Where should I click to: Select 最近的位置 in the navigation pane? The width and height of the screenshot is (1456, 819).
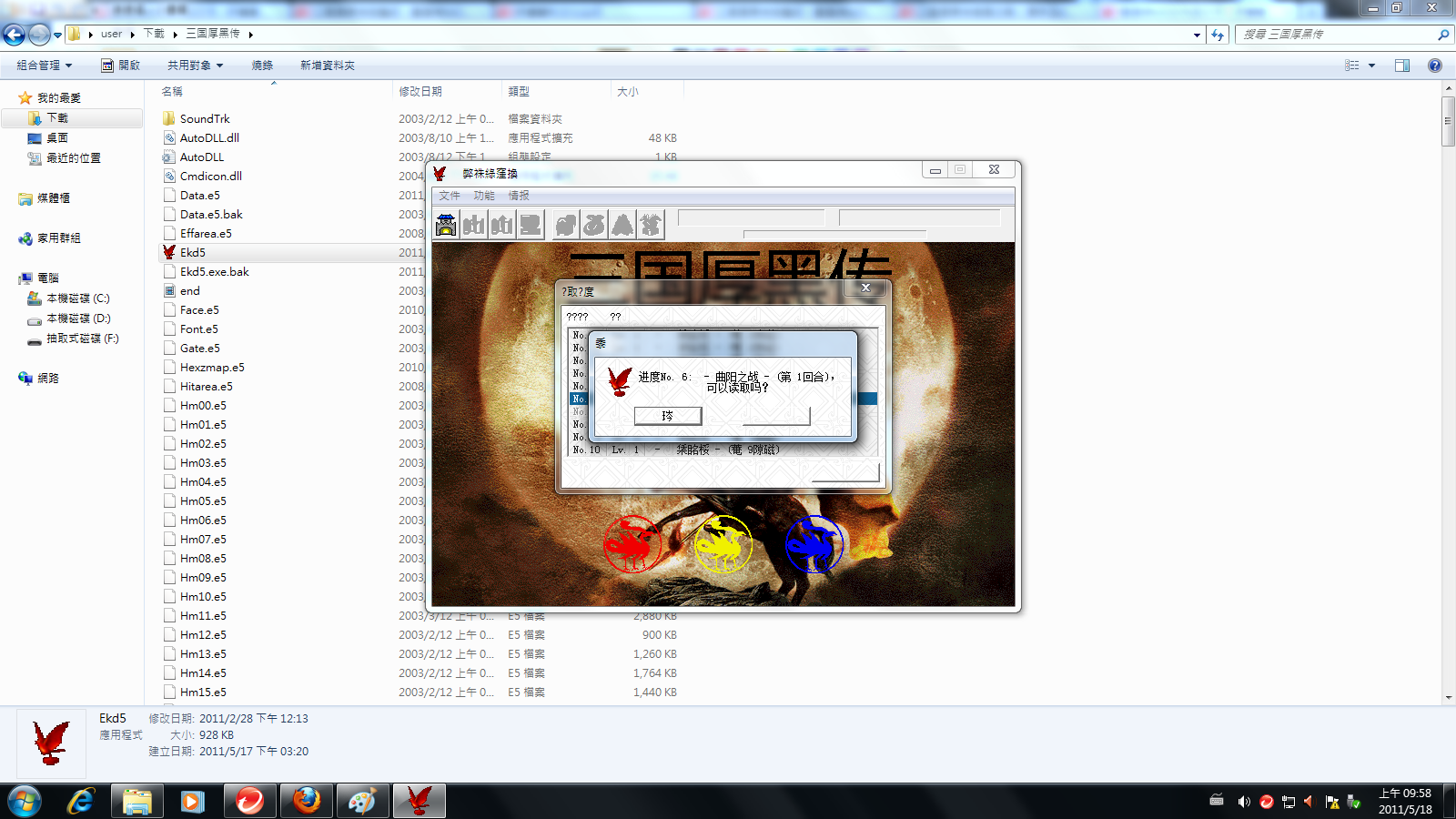click(74, 158)
